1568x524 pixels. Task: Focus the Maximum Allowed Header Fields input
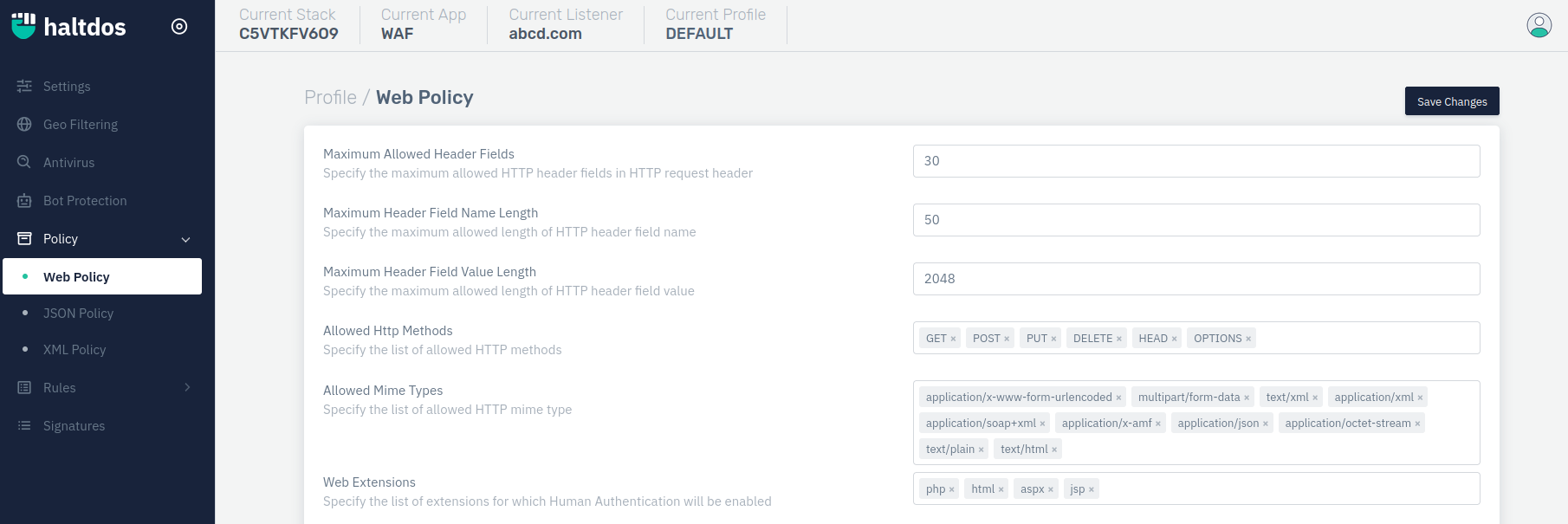1196,161
